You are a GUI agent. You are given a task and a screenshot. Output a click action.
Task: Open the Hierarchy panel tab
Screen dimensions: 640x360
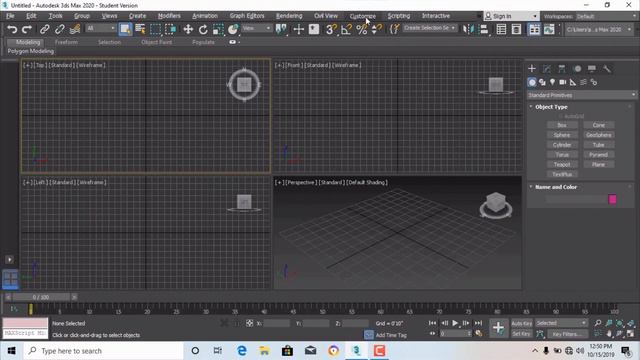(x=562, y=69)
